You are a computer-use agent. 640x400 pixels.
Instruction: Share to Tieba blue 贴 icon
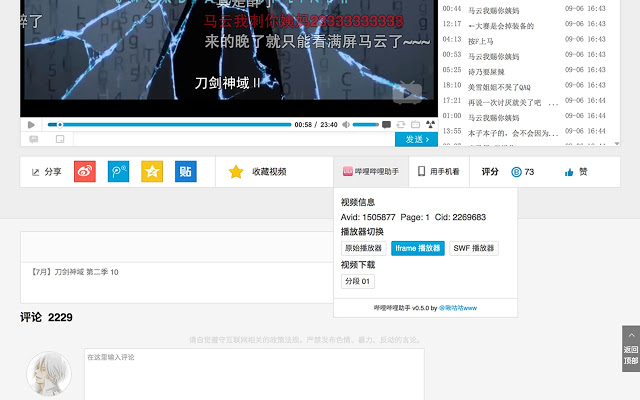tap(185, 172)
